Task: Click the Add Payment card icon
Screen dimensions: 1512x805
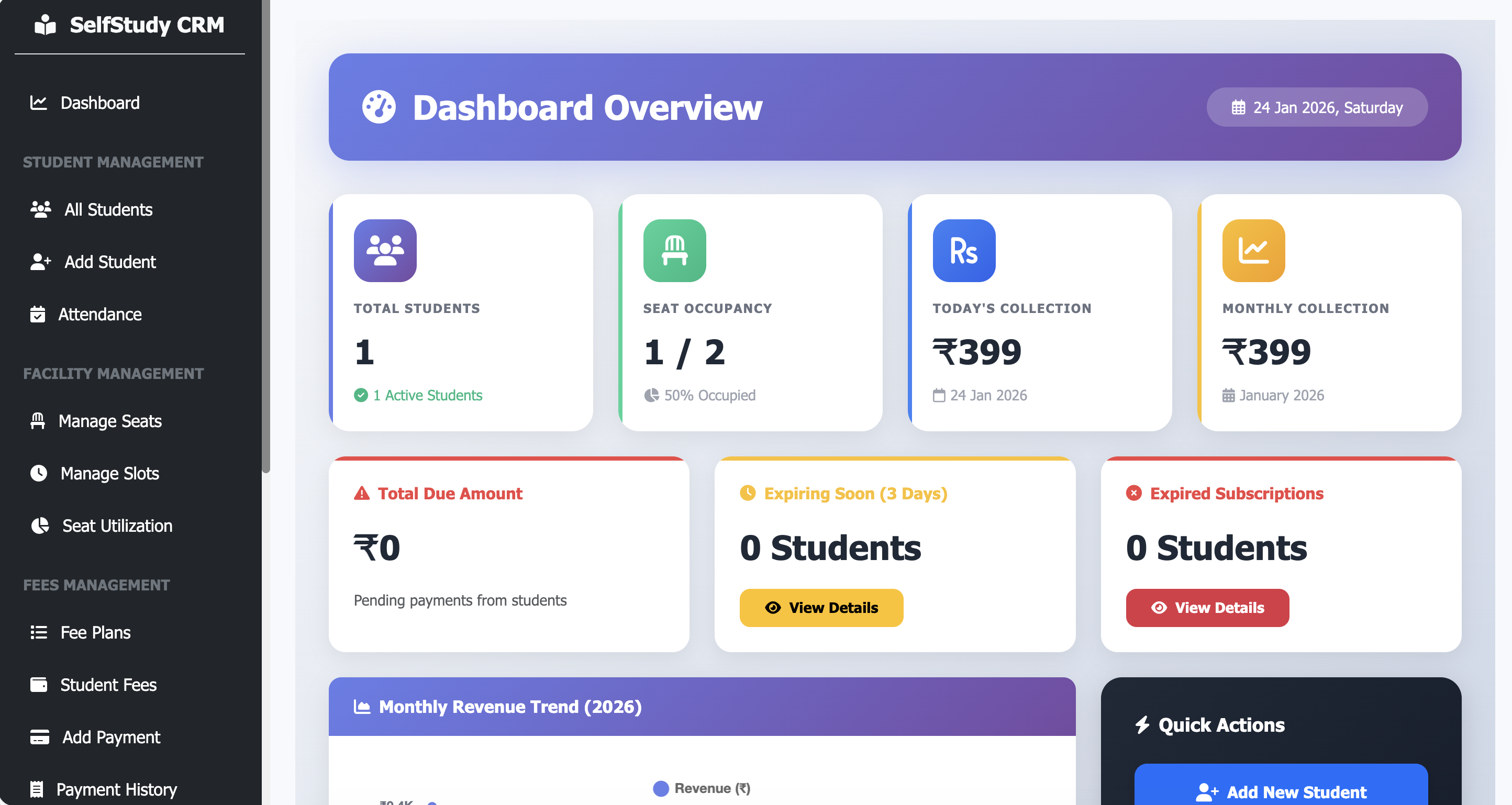Action: coord(38,737)
